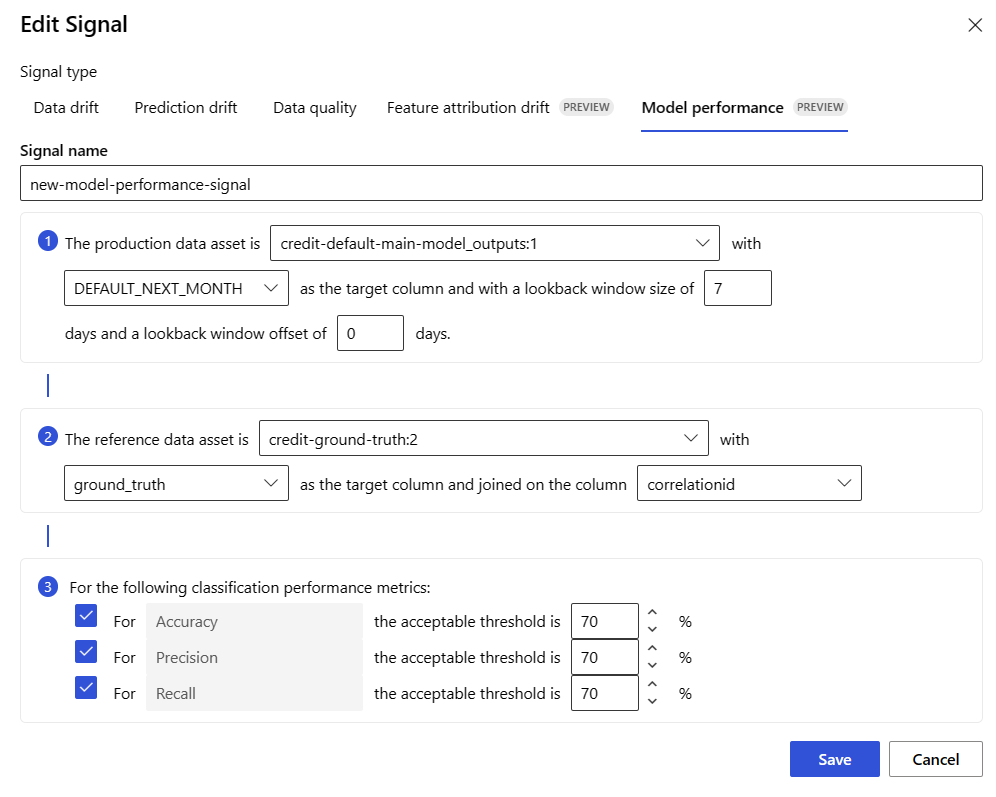The width and height of the screenshot is (996, 797).
Task: Increase the Precision threshold with up arrow
Action: (652, 649)
